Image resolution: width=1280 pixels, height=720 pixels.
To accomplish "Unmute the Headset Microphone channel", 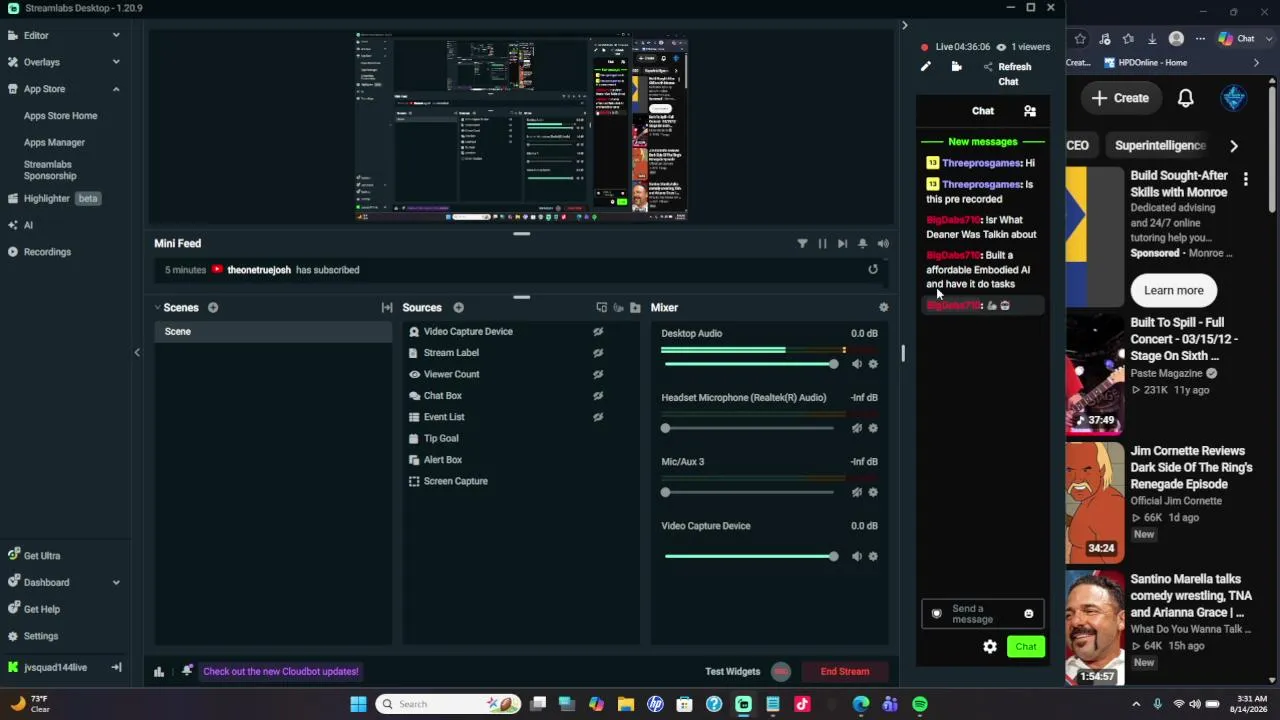I will [857, 428].
